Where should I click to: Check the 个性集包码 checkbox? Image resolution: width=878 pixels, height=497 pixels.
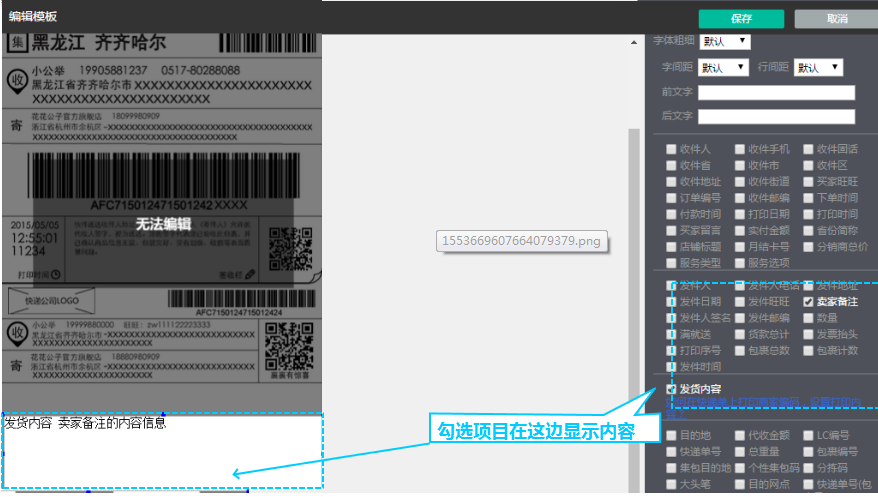point(740,468)
